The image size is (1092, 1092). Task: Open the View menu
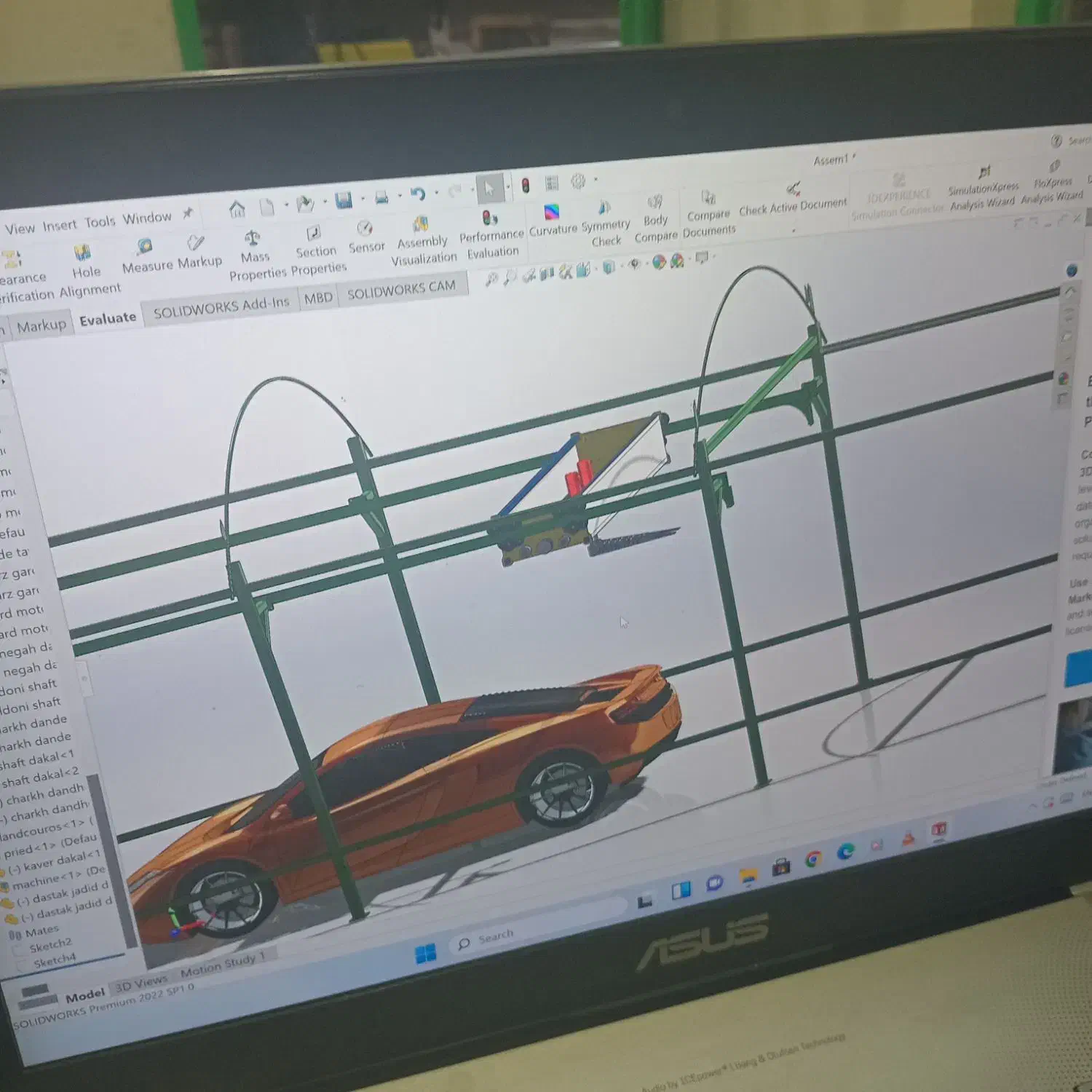20,228
